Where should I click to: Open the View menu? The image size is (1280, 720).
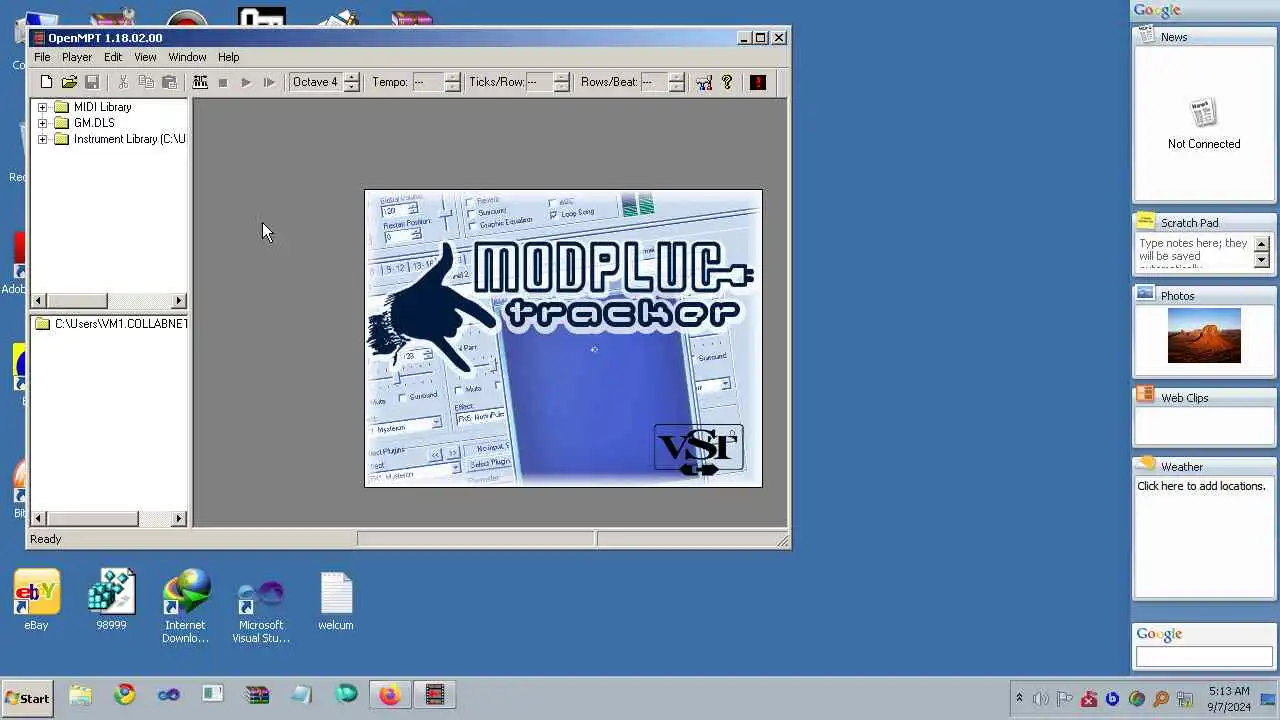click(145, 57)
